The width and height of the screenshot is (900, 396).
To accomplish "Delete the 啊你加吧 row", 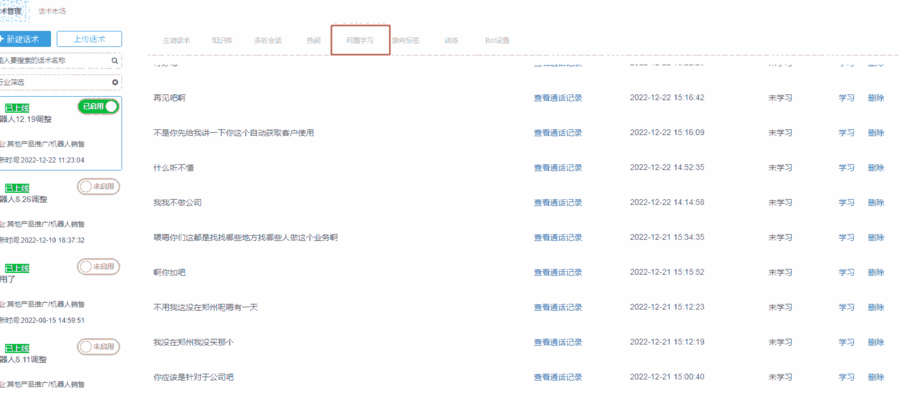I will pos(876,273).
